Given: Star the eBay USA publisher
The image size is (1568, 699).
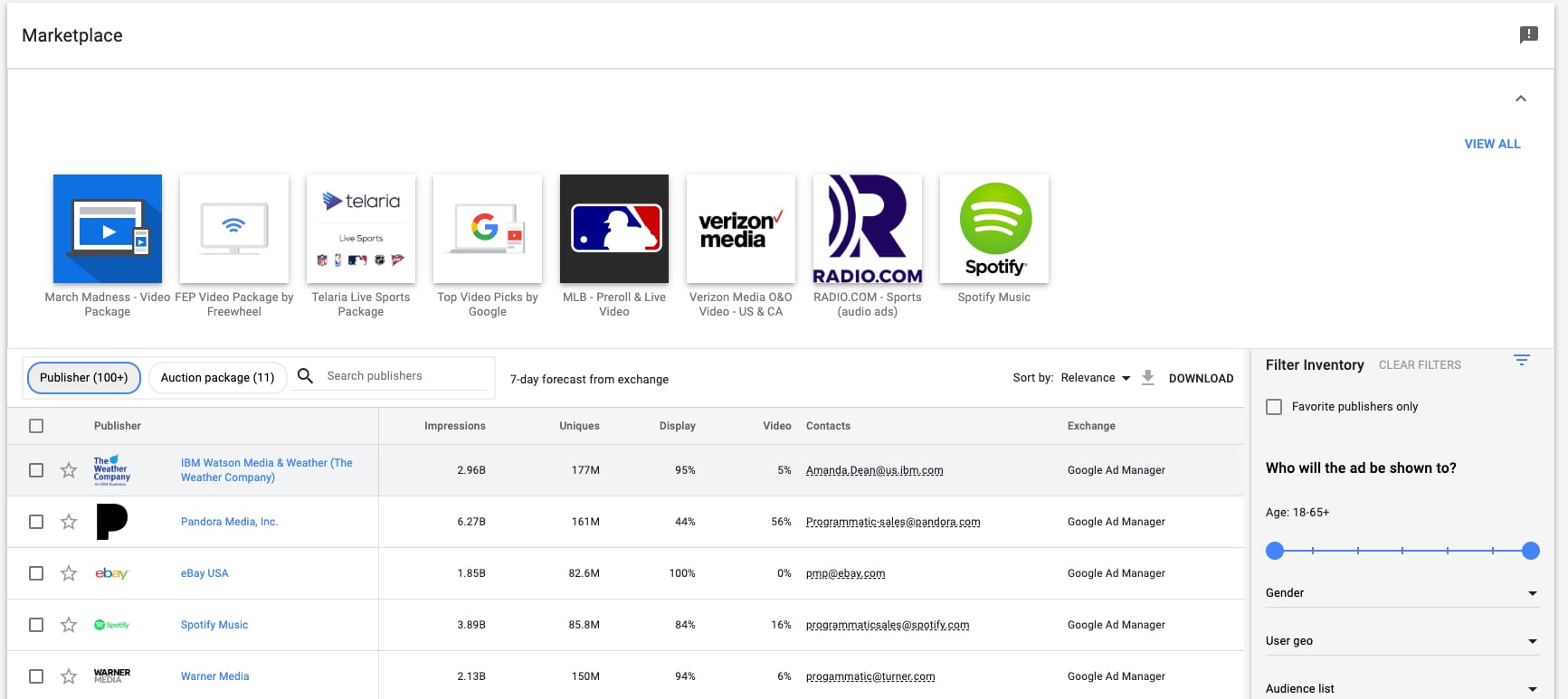Looking at the screenshot, I should [x=69, y=573].
